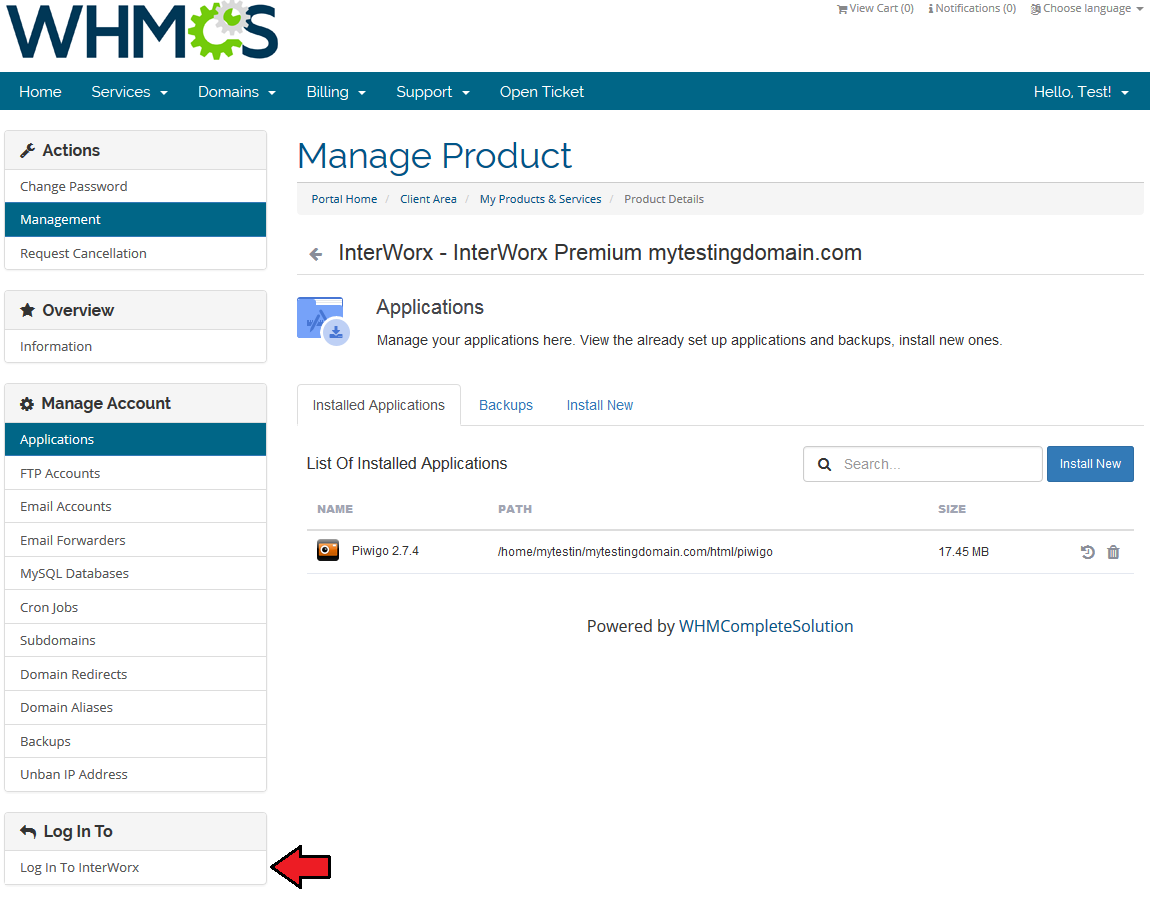This screenshot has width=1150, height=899.
Task: Click Open Ticket in the navigation bar
Action: coord(542,92)
